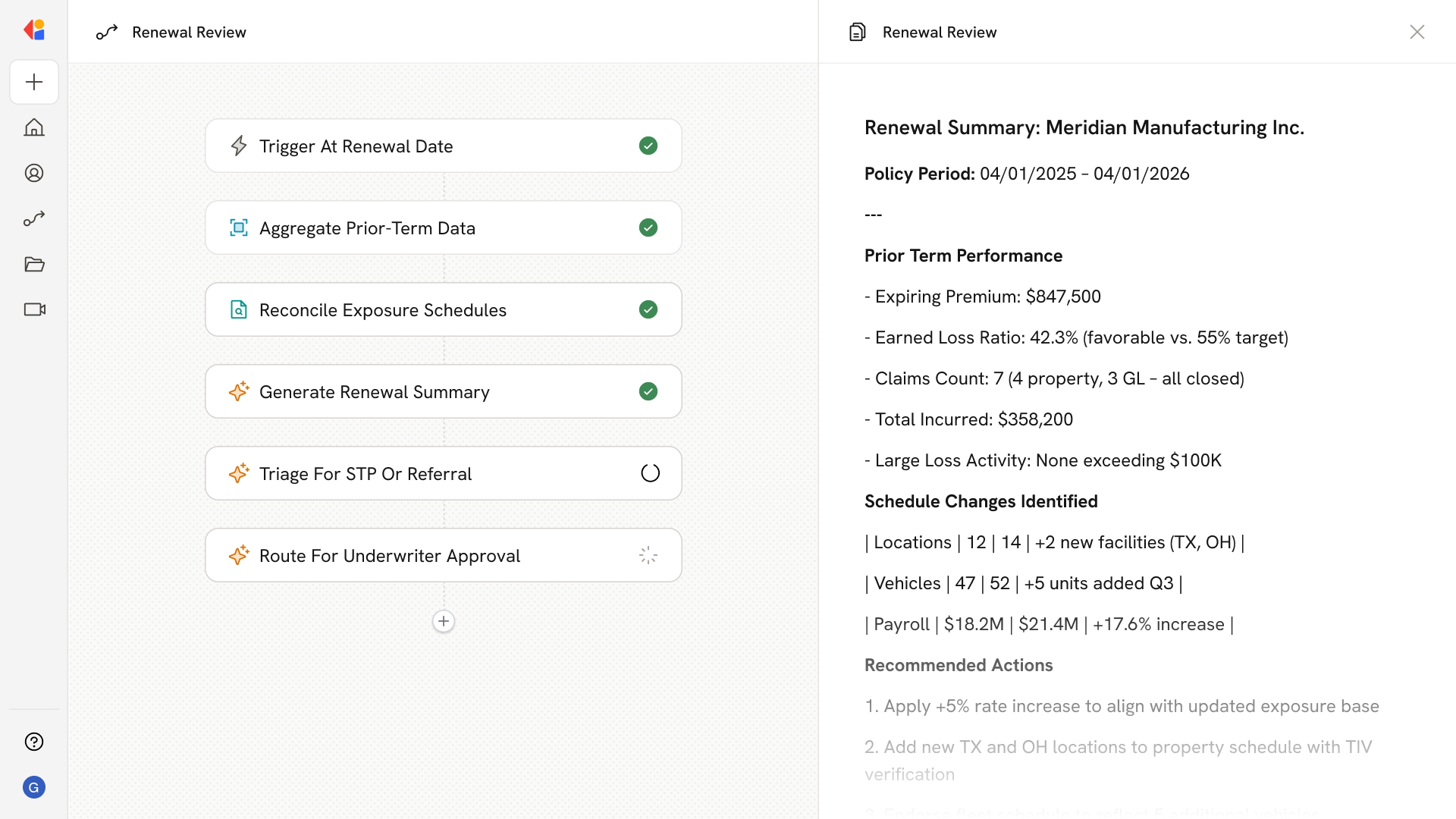Open the user profile sidebar icon

(34, 173)
